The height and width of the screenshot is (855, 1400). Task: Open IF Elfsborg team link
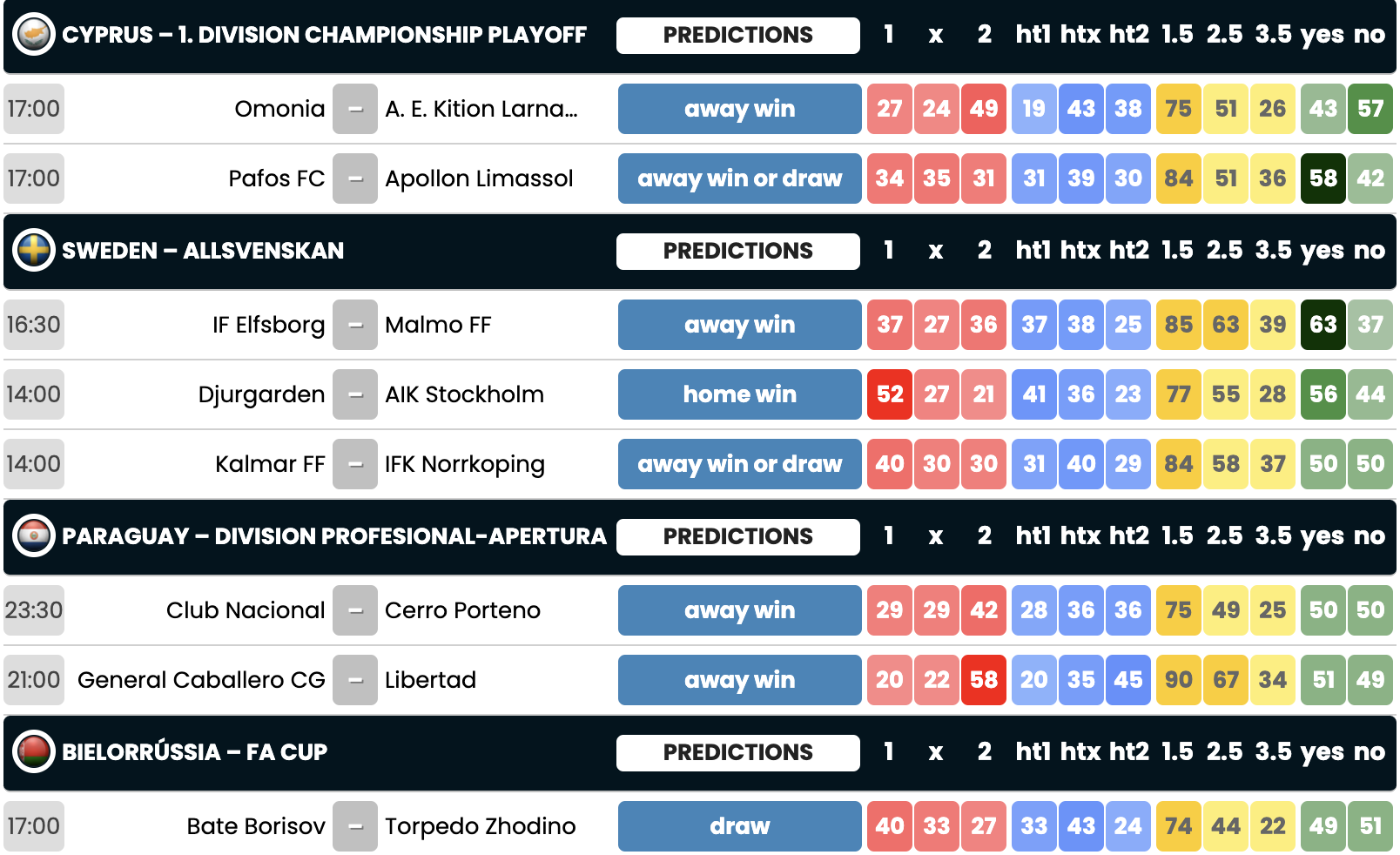268,325
